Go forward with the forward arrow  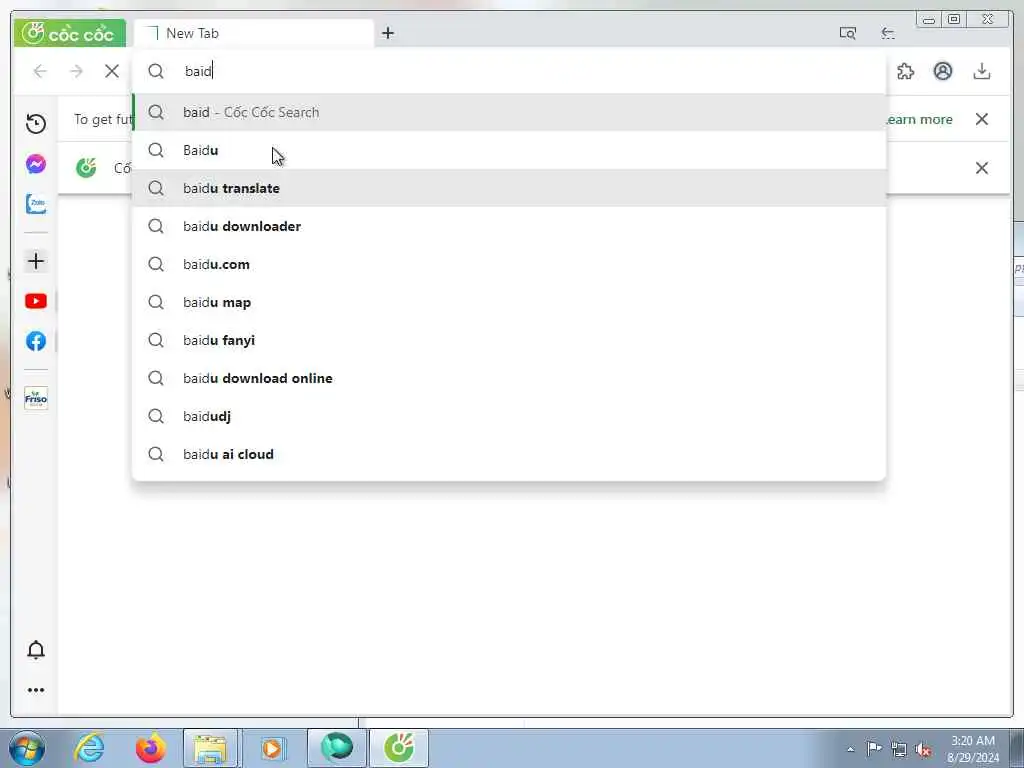(76, 71)
